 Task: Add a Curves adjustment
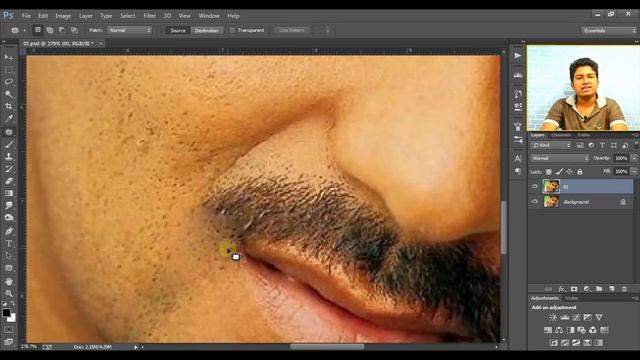pyautogui.click(x=576, y=317)
